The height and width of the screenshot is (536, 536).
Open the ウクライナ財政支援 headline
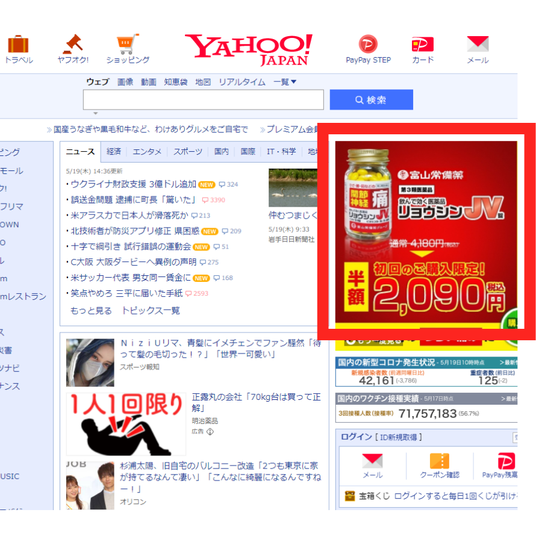[x=133, y=184]
